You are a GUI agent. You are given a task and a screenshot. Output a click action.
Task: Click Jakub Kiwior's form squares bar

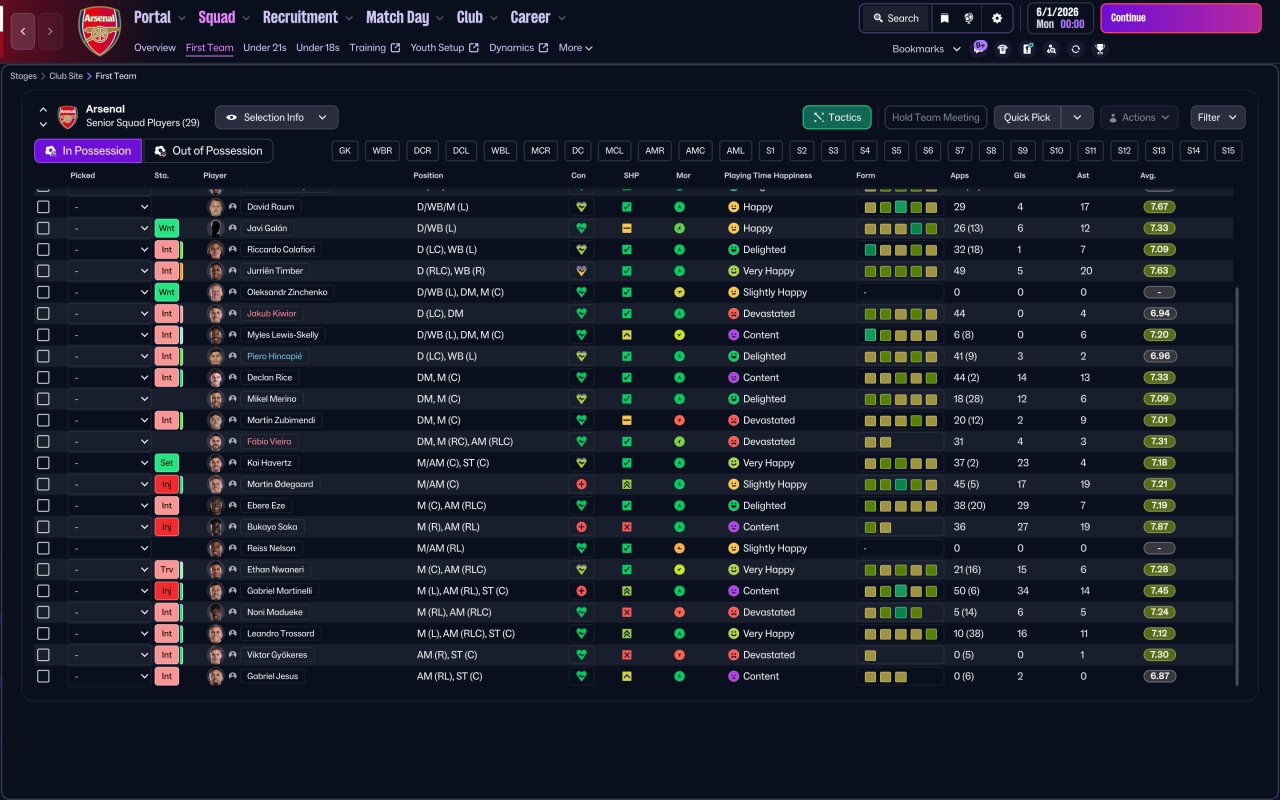click(900, 314)
